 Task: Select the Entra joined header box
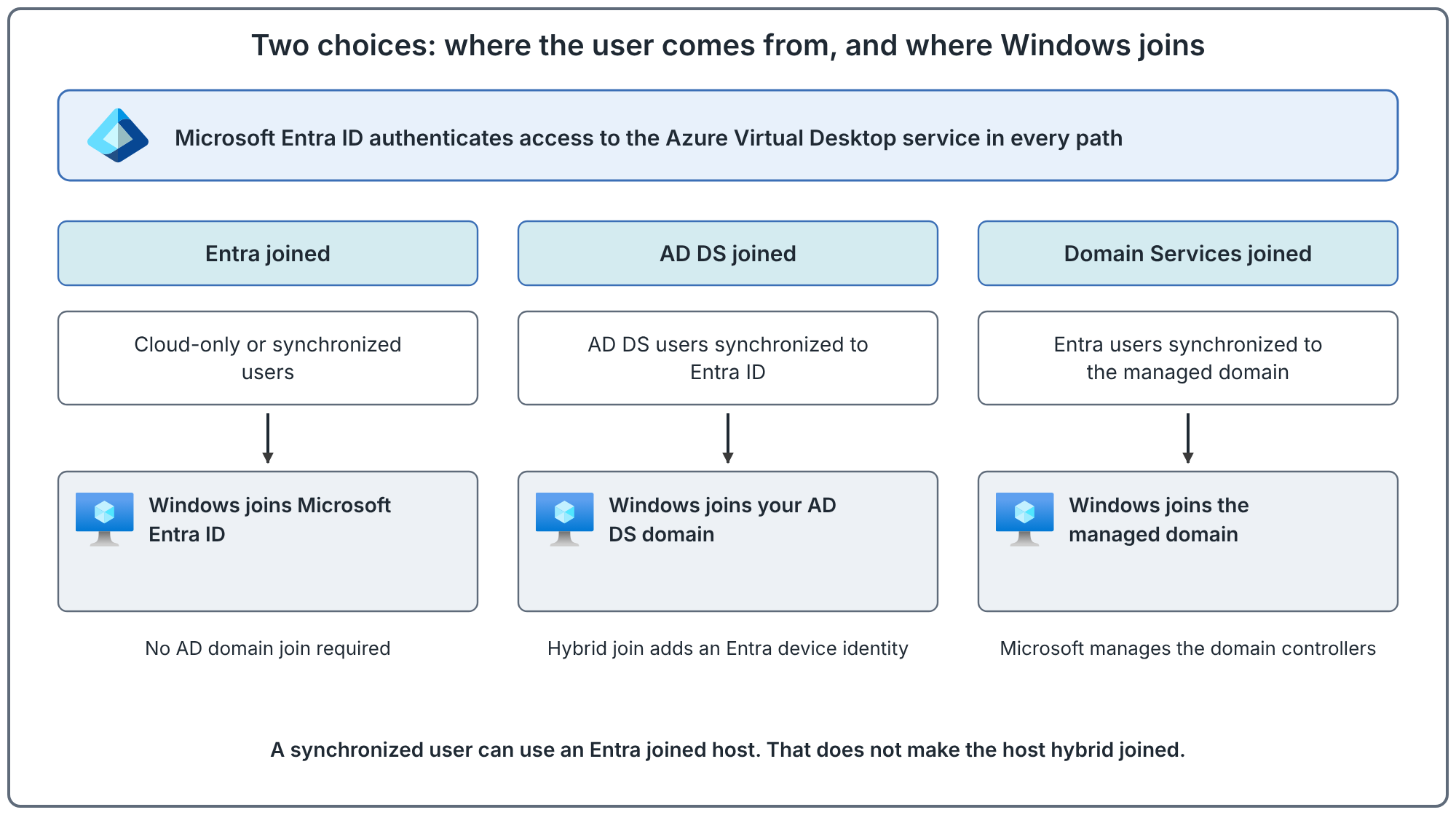pos(268,253)
